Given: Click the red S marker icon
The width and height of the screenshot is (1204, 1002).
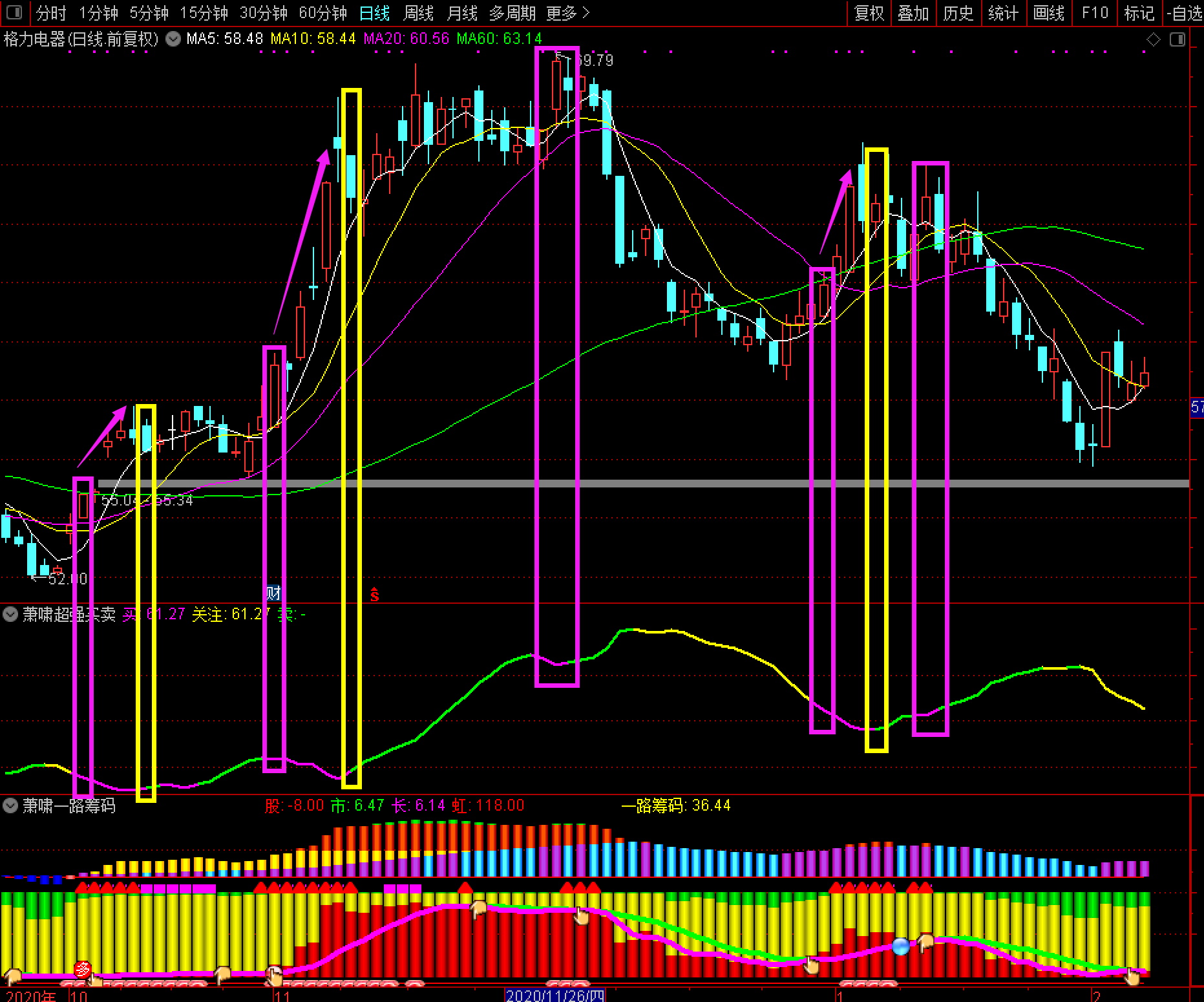Looking at the screenshot, I should (x=375, y=593).
